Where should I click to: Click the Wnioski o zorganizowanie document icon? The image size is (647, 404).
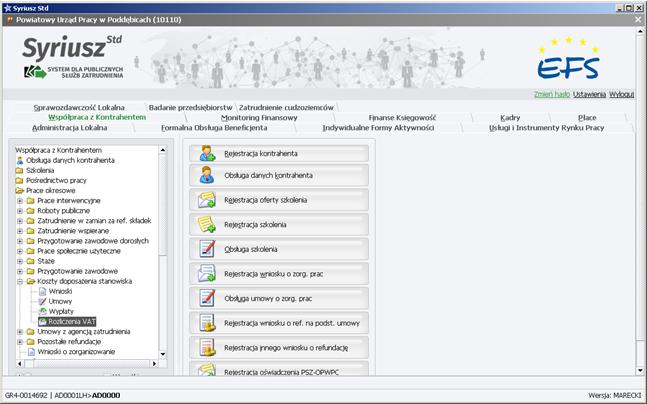pyautogui.click(x=31, y=352)
